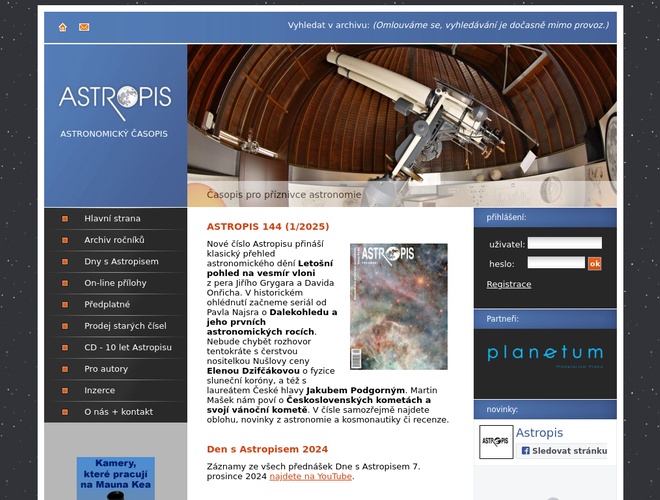Image resolution: width=660 pixels, height=500 pixels.
Task: Open O nás + kontakt page
Action: [118, 412]
